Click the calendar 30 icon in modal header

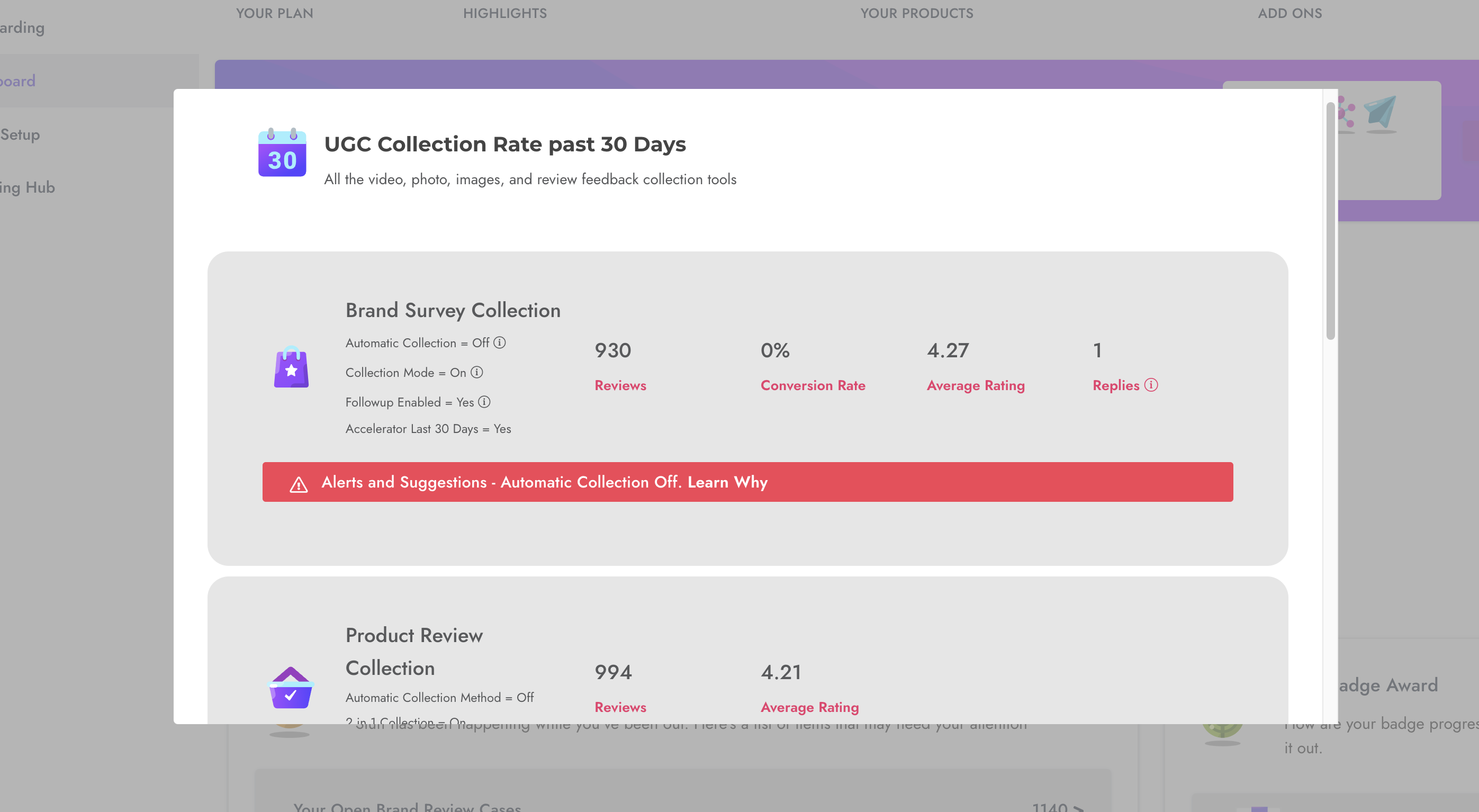pyautogui.click(x=282, y=152)
